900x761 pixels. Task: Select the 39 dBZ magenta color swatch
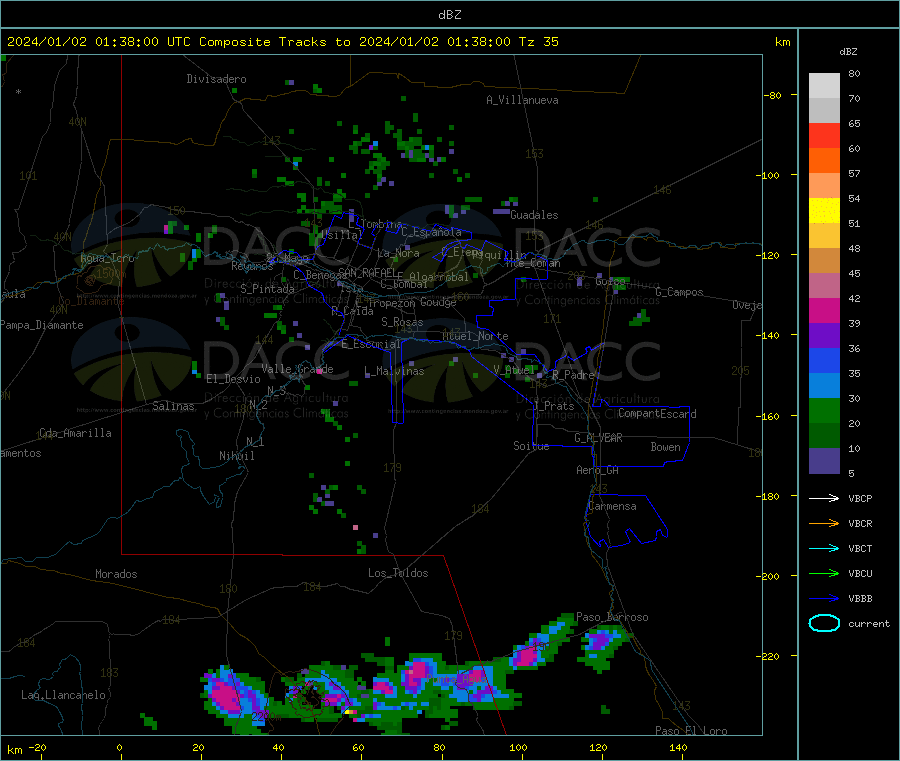pyautogui.click(x=824, y=310)
